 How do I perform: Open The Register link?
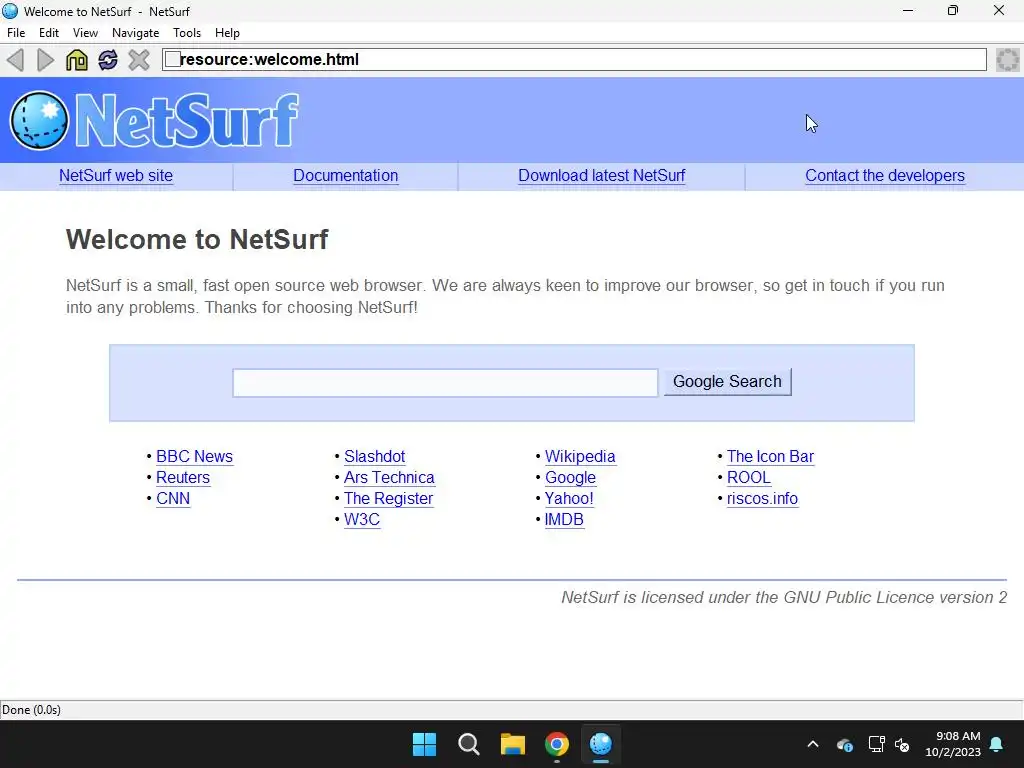(389, 498)
